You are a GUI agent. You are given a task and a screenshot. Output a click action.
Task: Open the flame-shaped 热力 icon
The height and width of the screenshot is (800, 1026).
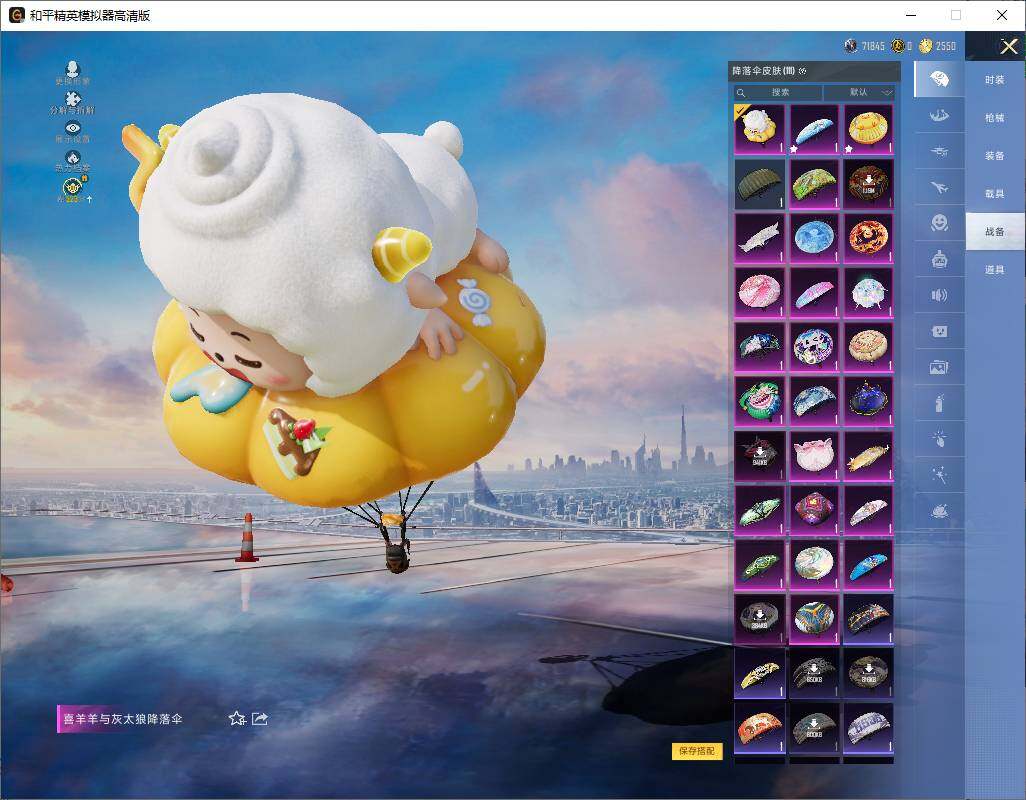(73, 157)
